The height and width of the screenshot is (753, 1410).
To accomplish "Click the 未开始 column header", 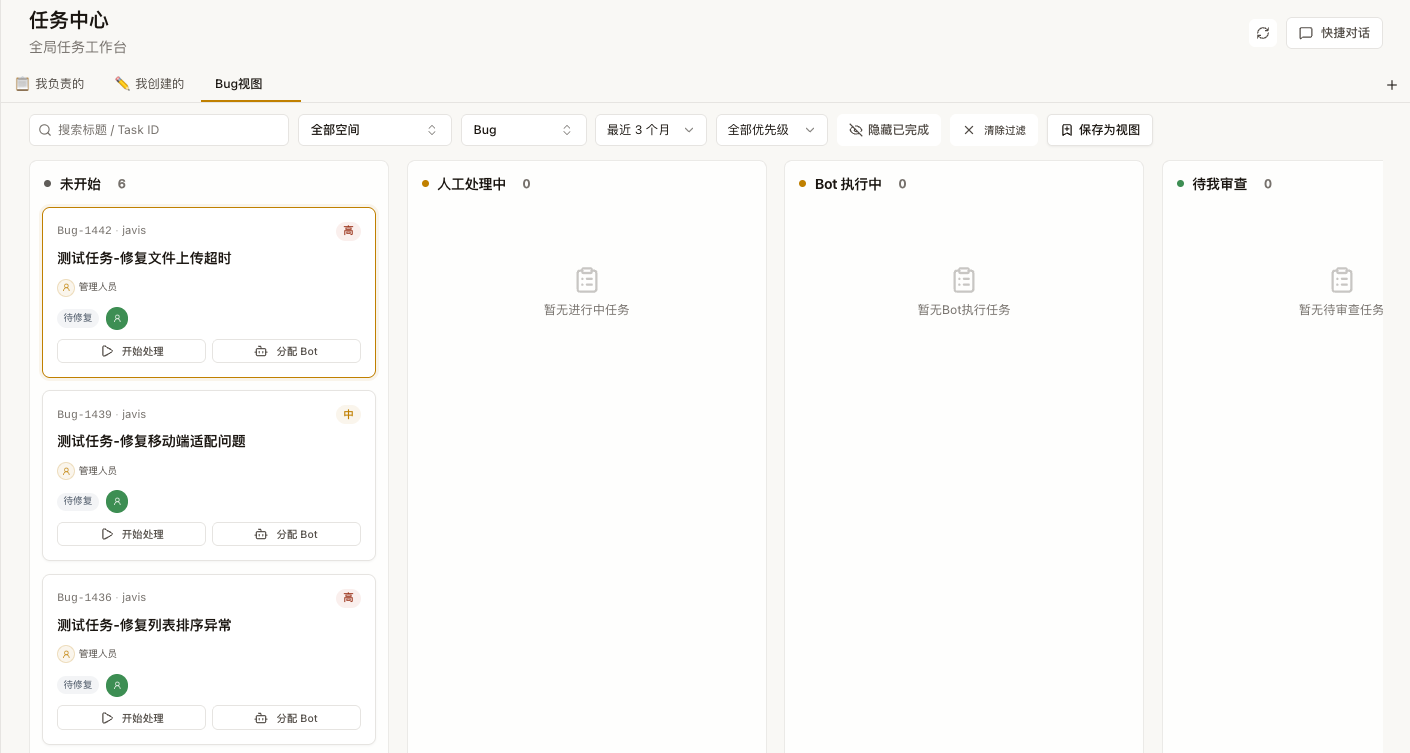I will tap(80, 184).
